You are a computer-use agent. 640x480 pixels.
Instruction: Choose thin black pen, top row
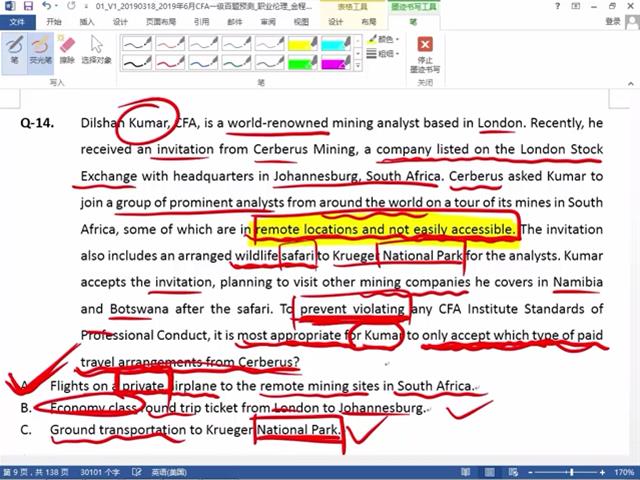tap(137, 43)
